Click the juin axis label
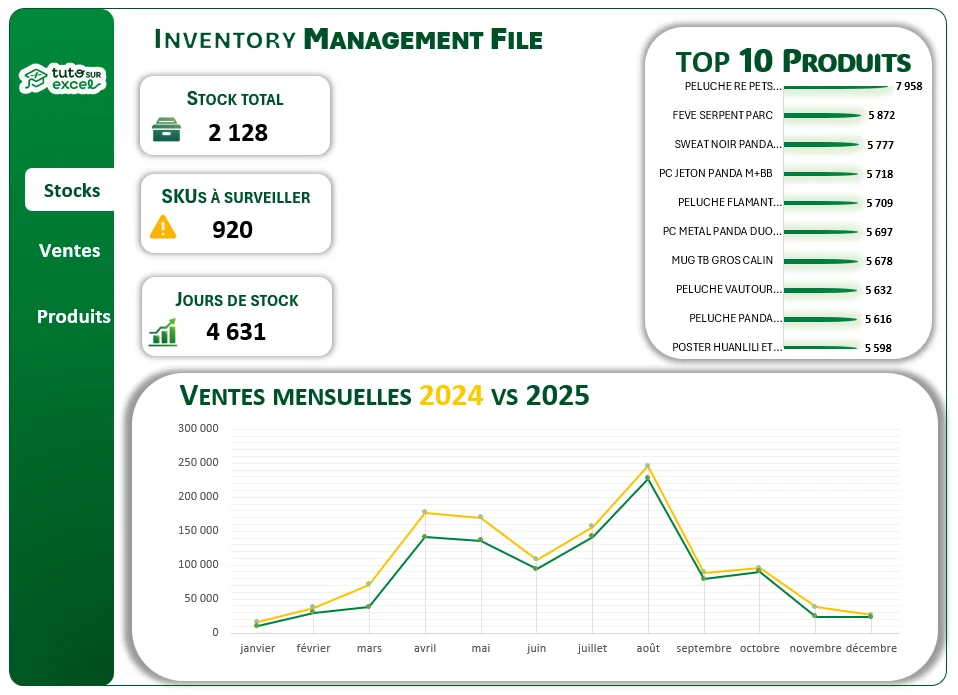Image resolution: width=958 pixels, height=695 pixels. pos(536,648)
